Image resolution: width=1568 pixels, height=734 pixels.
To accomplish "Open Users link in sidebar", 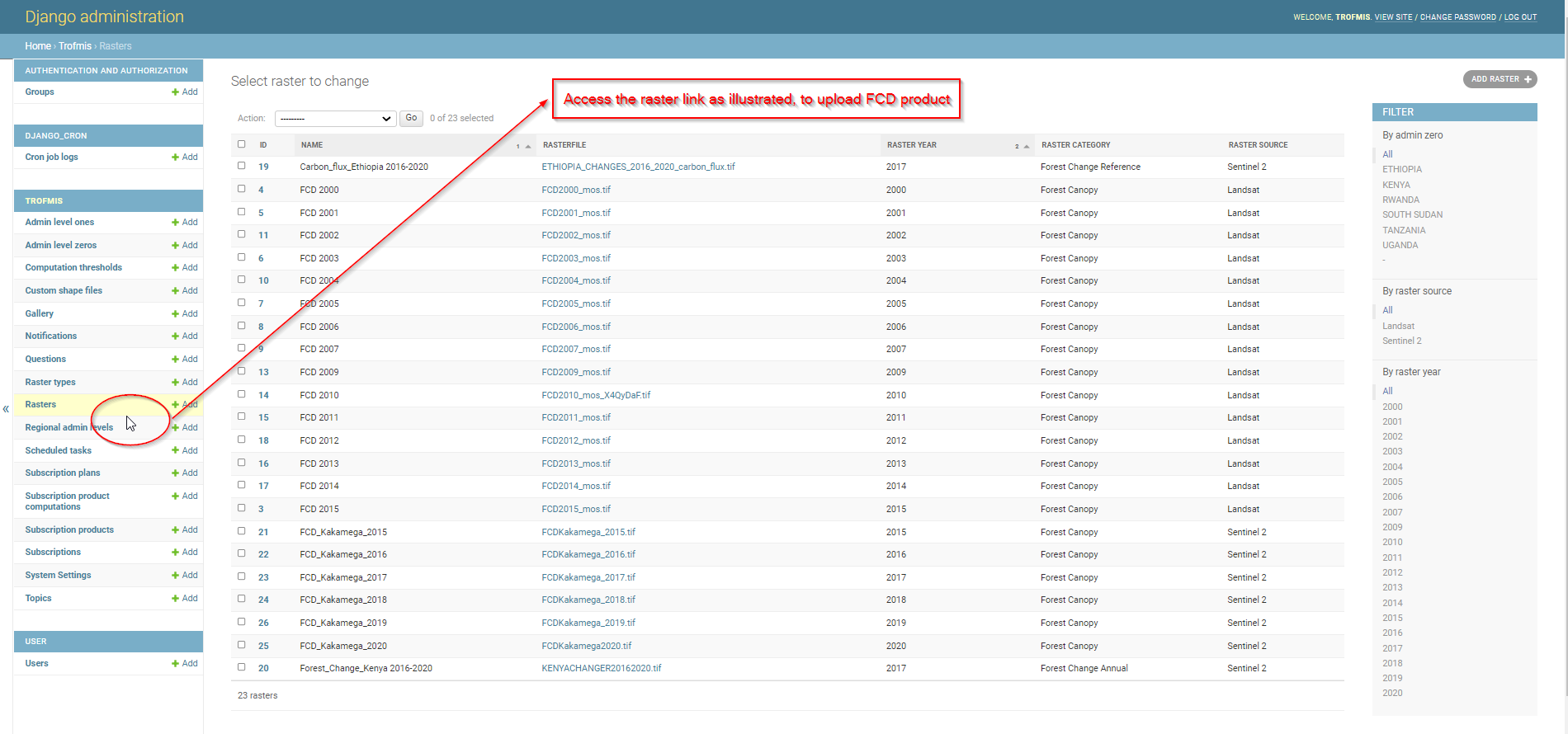I will (x=36, y=663).
